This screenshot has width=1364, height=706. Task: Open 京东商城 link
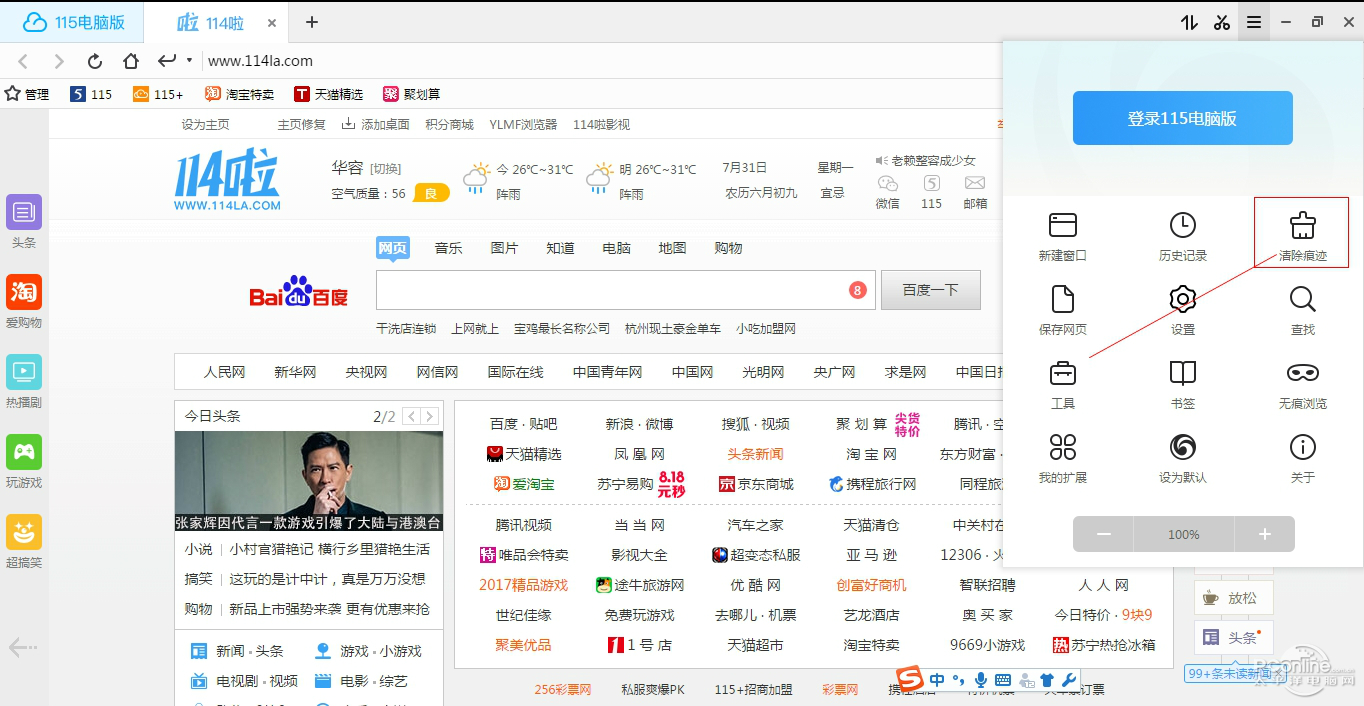[x=756, y=484]
